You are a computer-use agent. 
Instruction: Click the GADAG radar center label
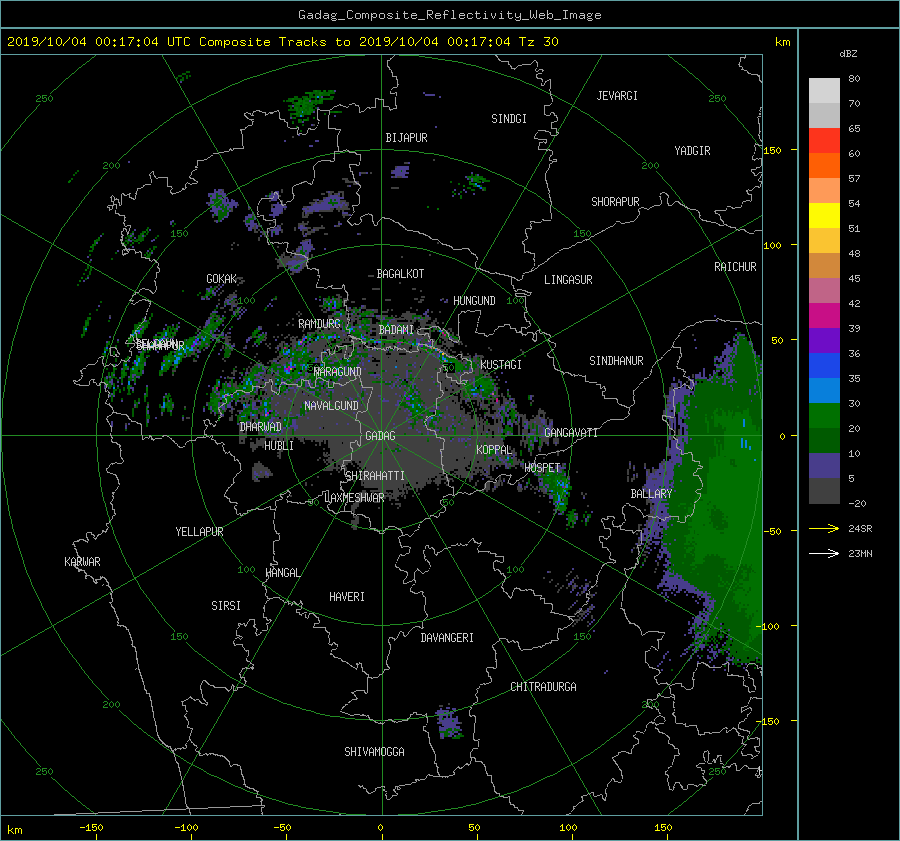(380, 436)
